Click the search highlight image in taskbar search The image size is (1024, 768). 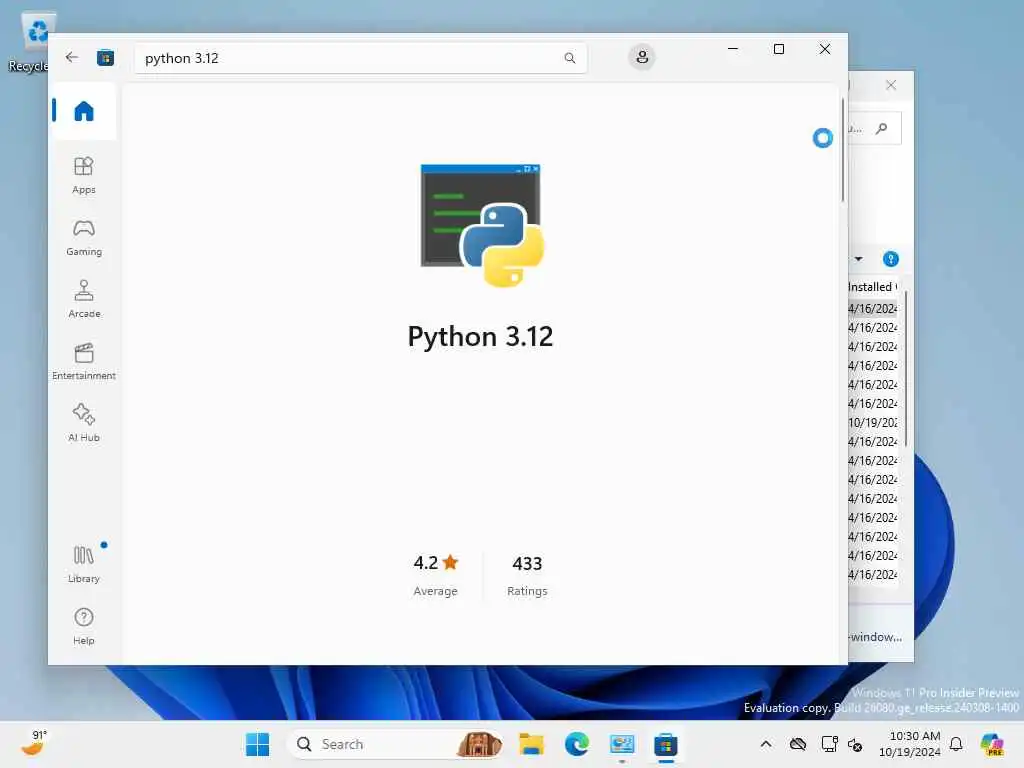pos(479,744)
